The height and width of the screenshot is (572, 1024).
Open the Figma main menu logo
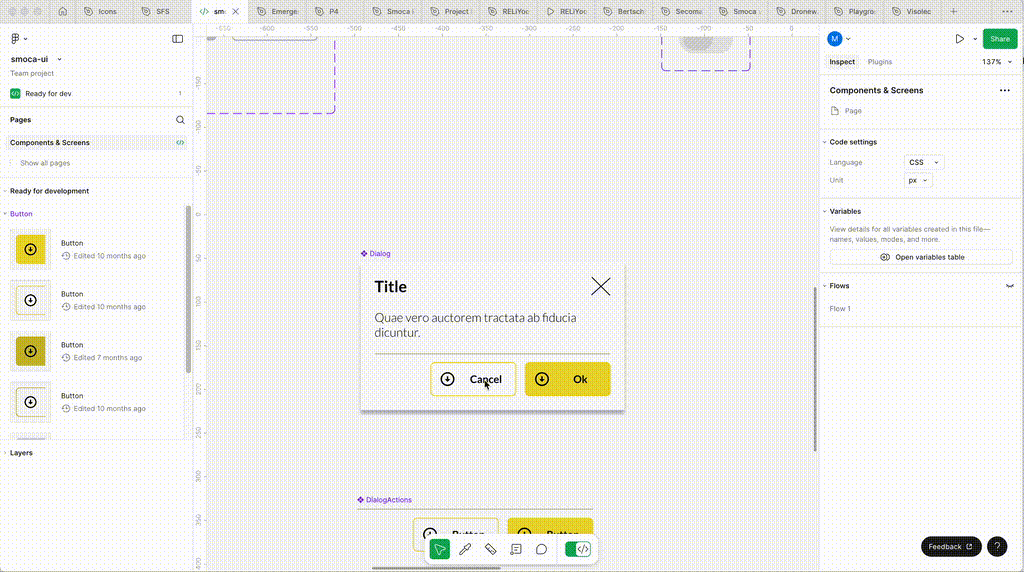[x=16, y=39]
